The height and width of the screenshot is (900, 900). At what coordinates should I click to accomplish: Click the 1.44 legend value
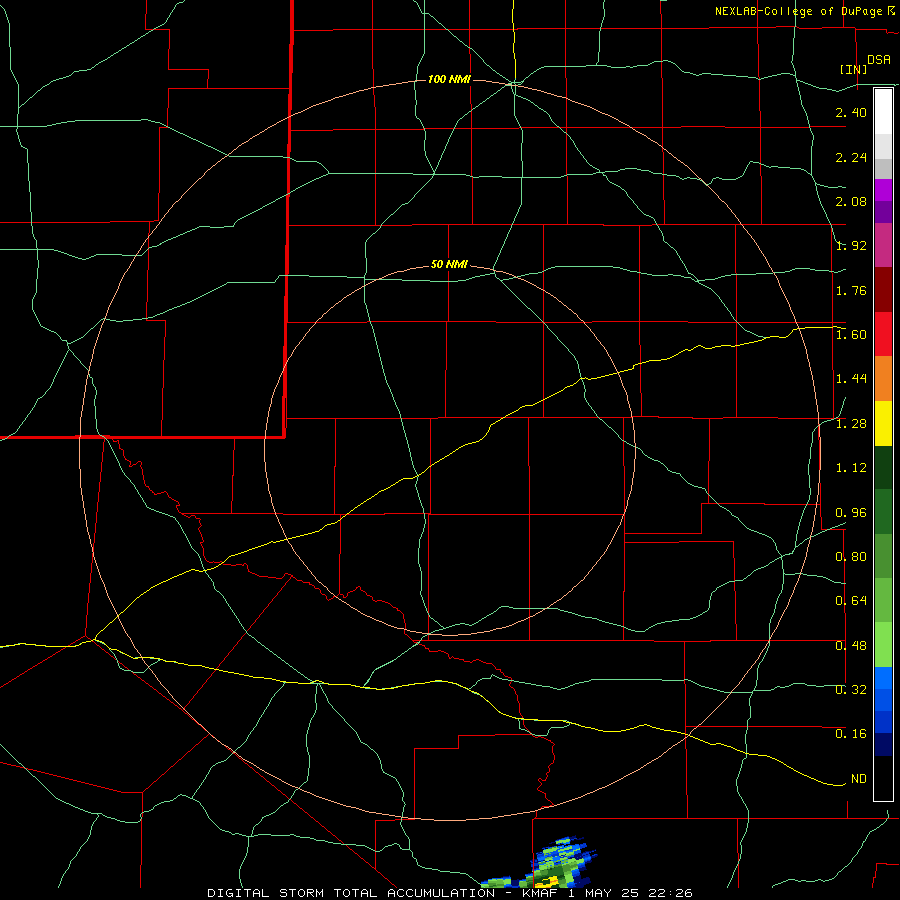[x=851, y=379]
